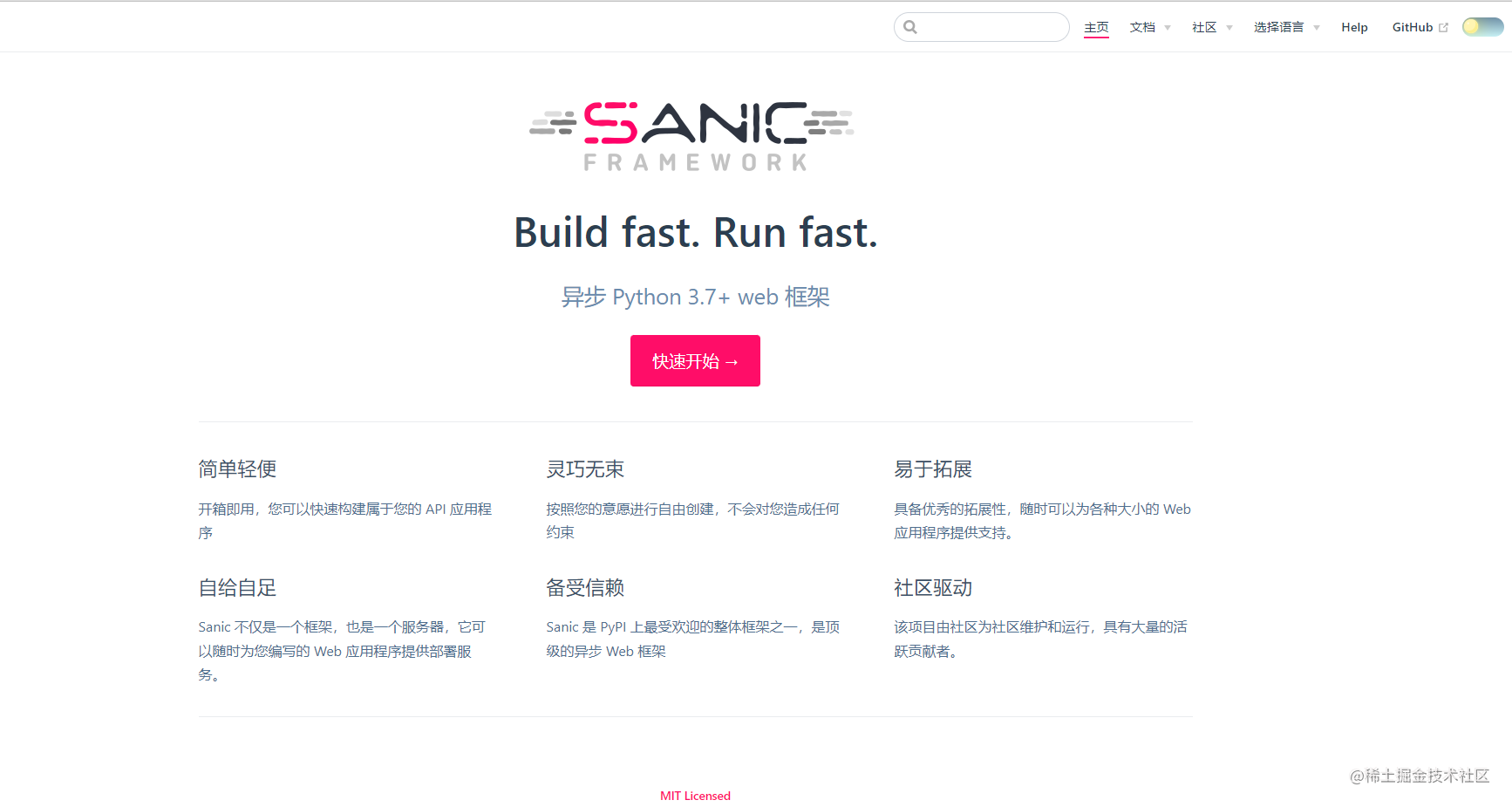Click the 简单轻便 feature heading
The width and height of the screenshot is (1512, 807).
click(x=237, y=469)
